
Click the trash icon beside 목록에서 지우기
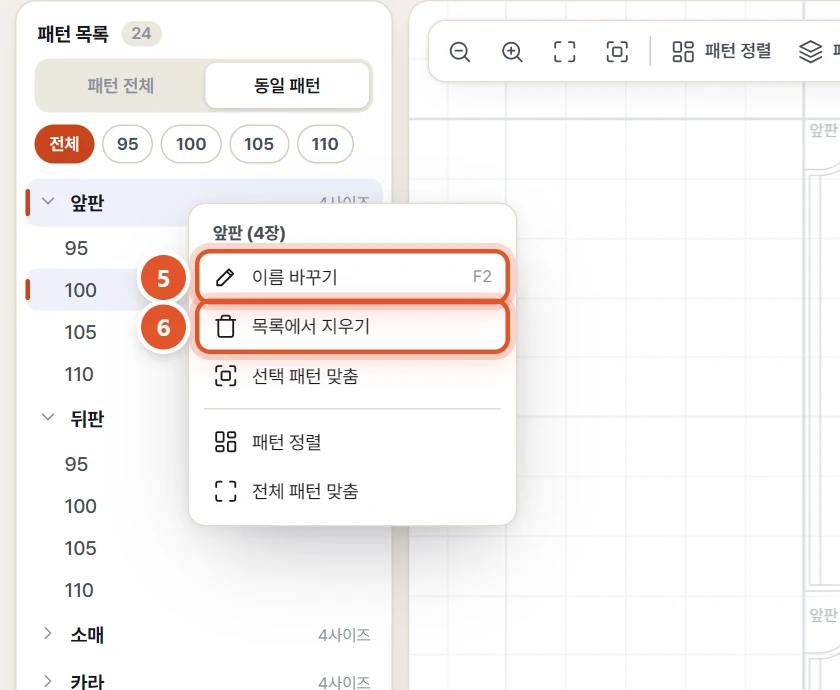tap(226, 326)
